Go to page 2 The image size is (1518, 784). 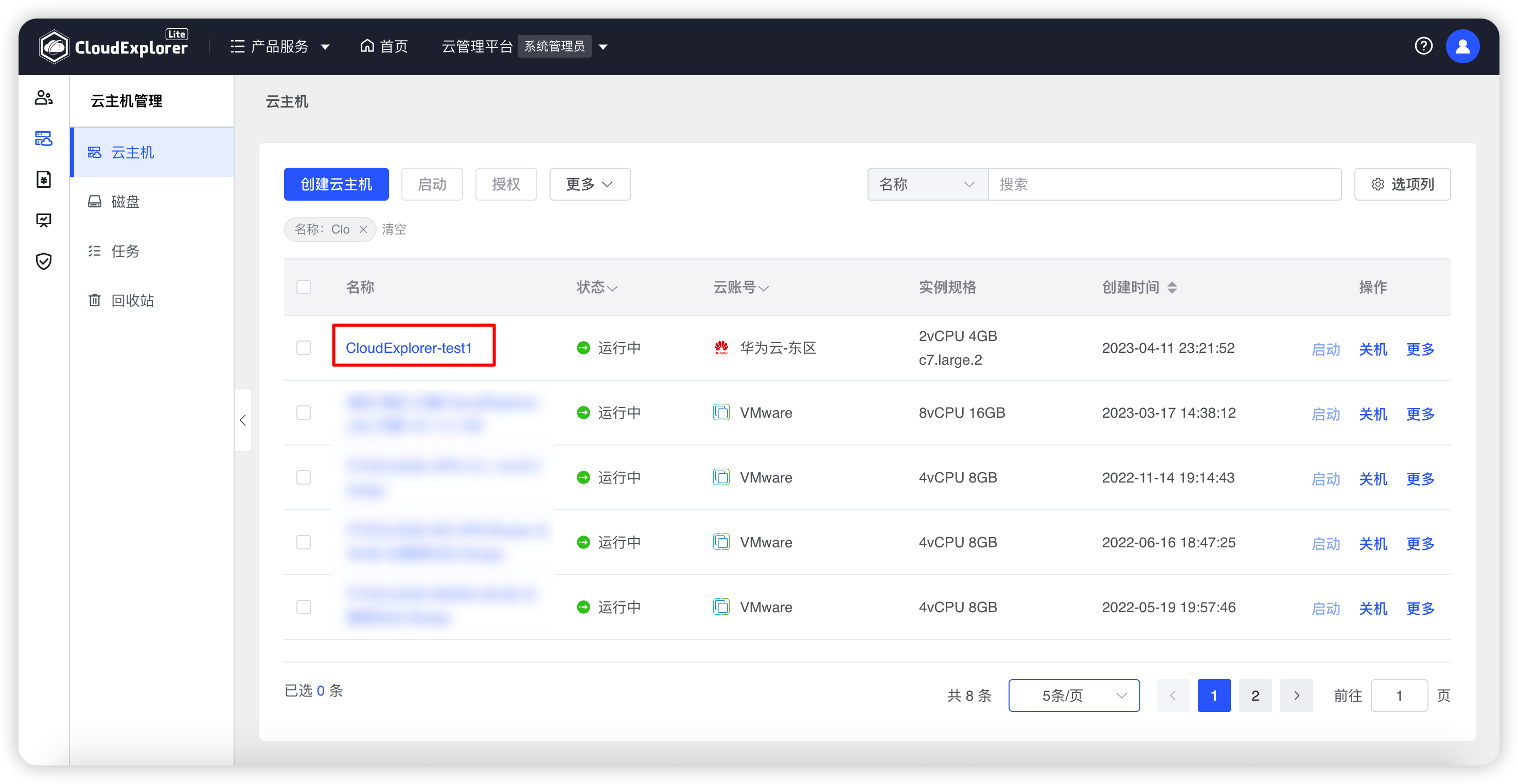1255,696
